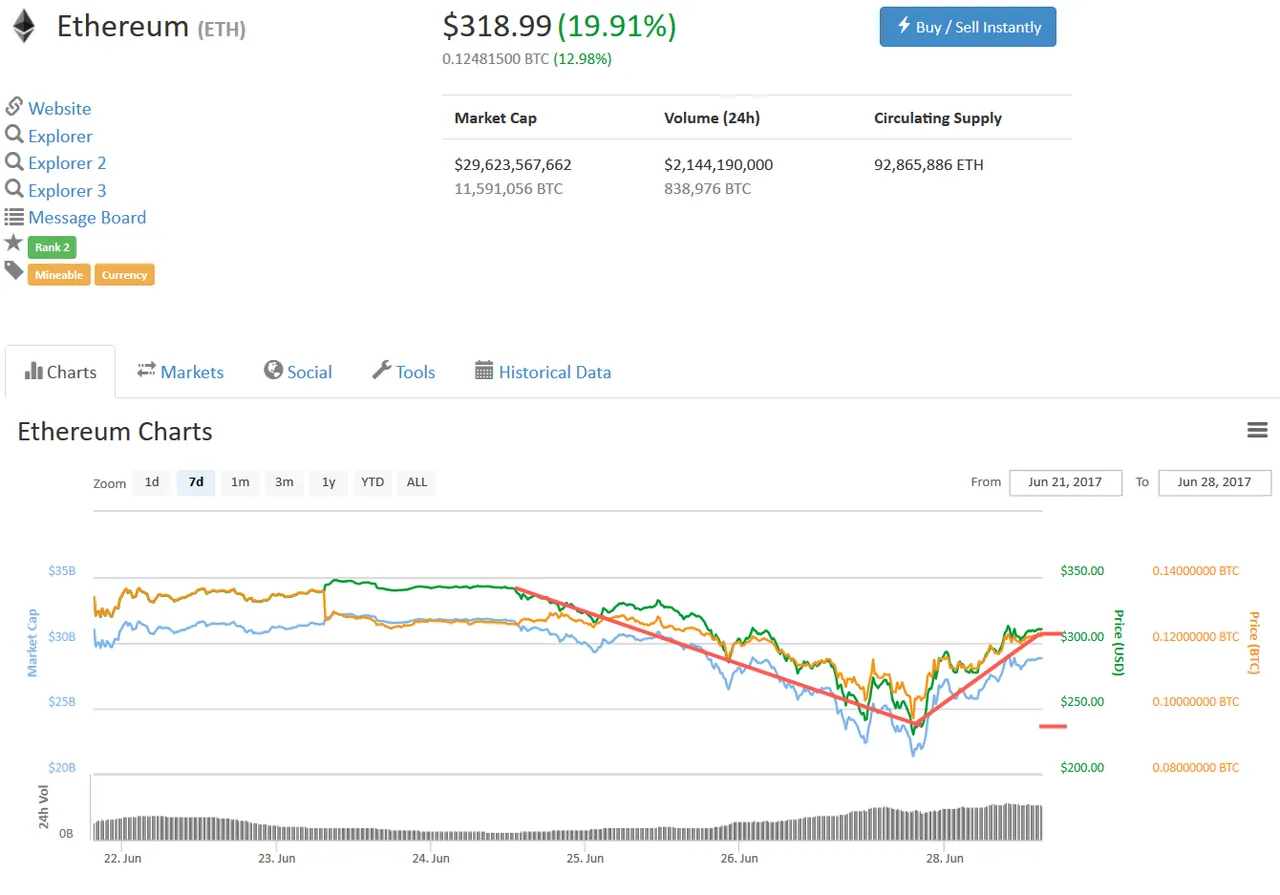Switch to the Charts tab

60,372
